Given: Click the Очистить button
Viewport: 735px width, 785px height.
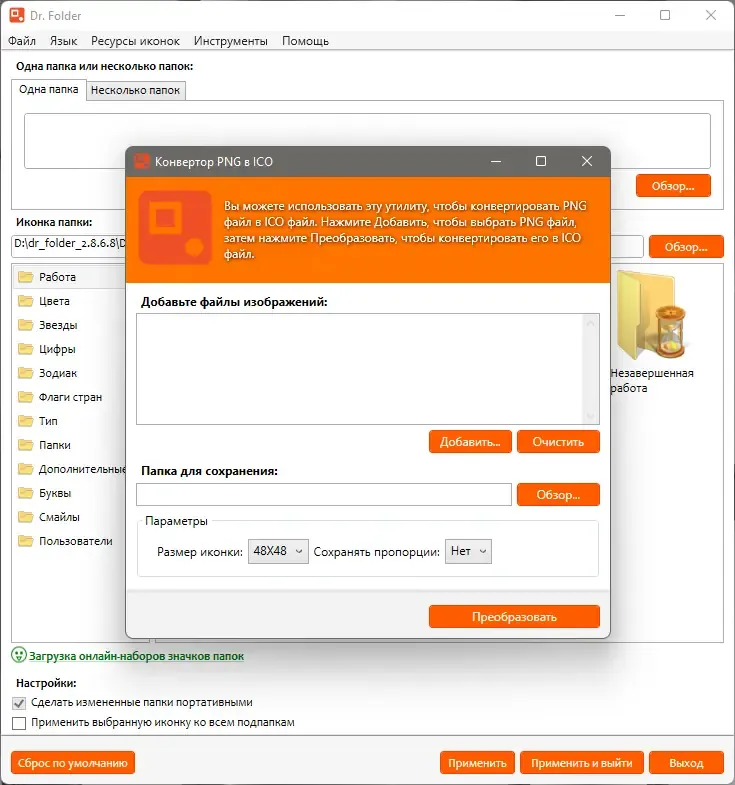Looking at the screenshot, I should [x=558, y=442].
